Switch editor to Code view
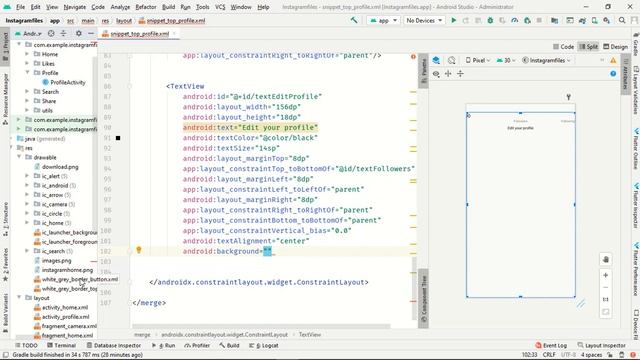Image resolution: width=640 pixels, height=360 pixels. (563, 47)
